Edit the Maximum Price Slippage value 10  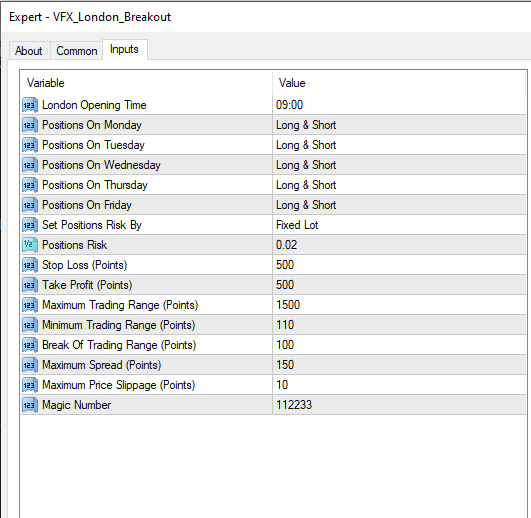click(399, 385)
